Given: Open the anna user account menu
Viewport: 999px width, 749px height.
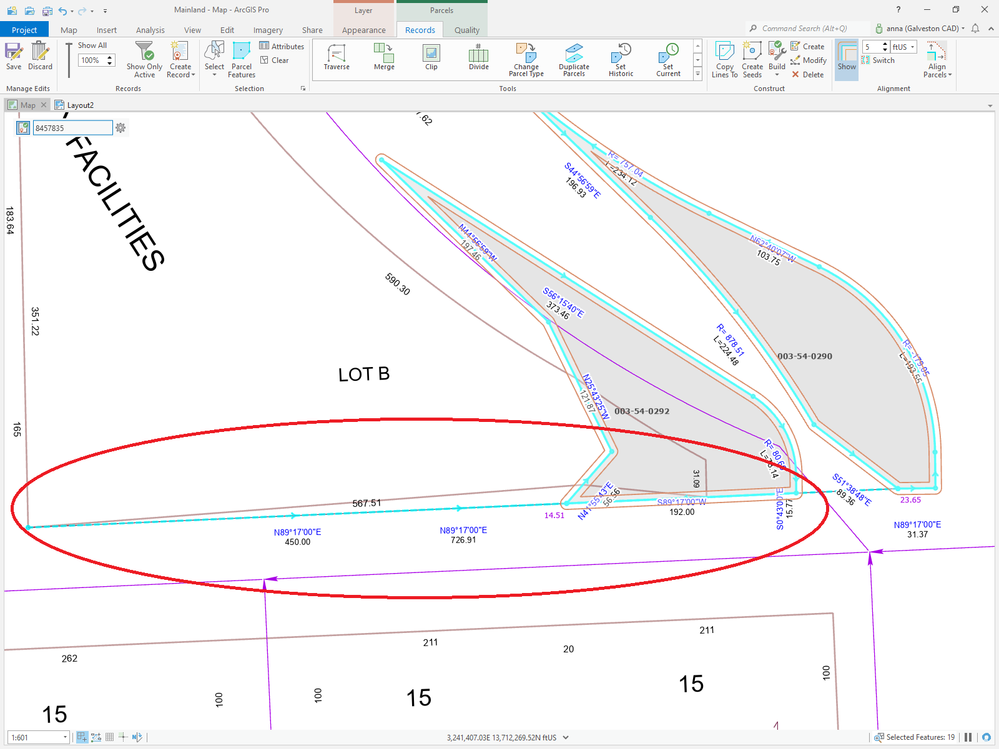Looking at the screenshot, I should pos(919,28).
